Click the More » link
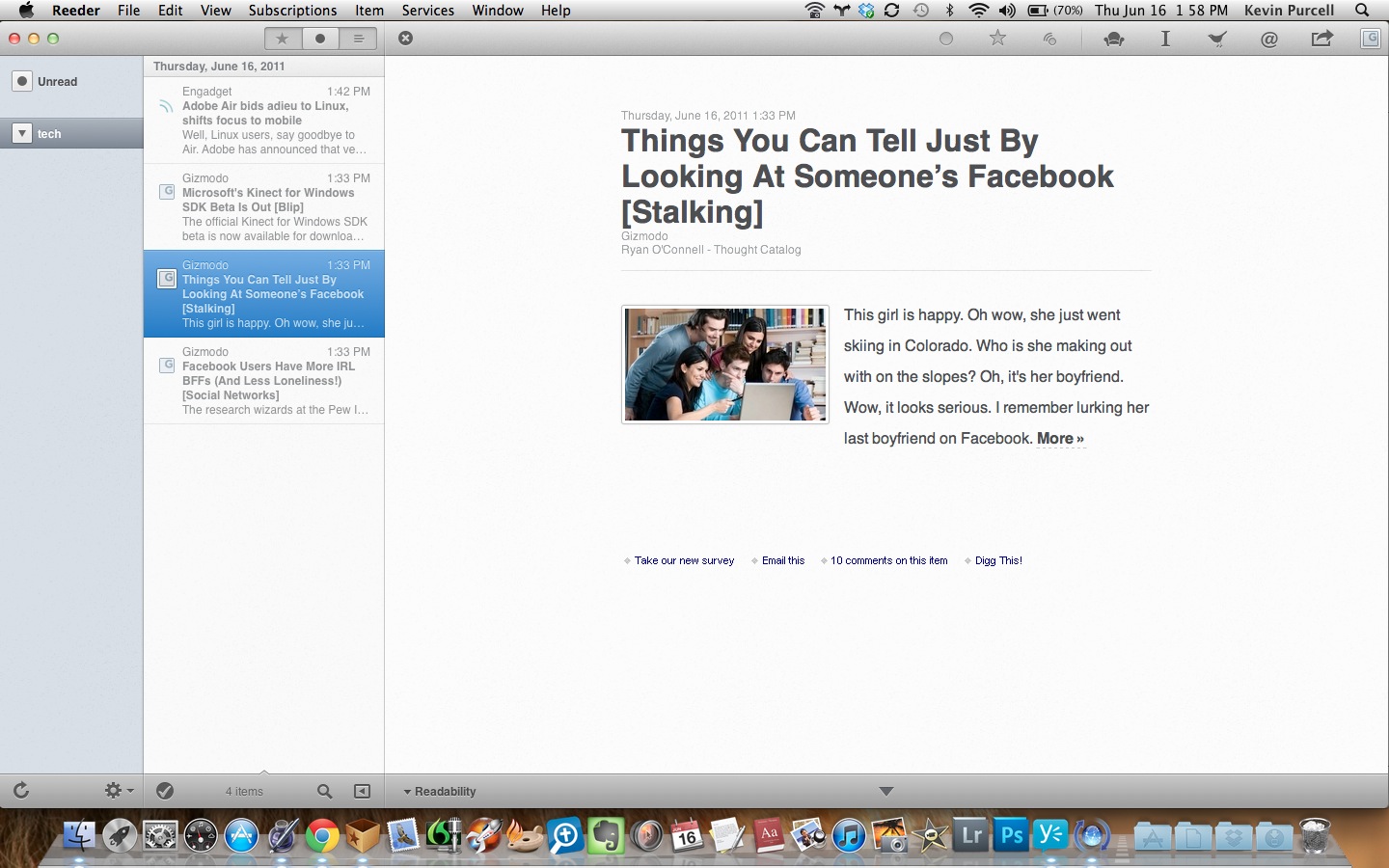This screenshot has height=868, width=1389. click(1060, 439)
